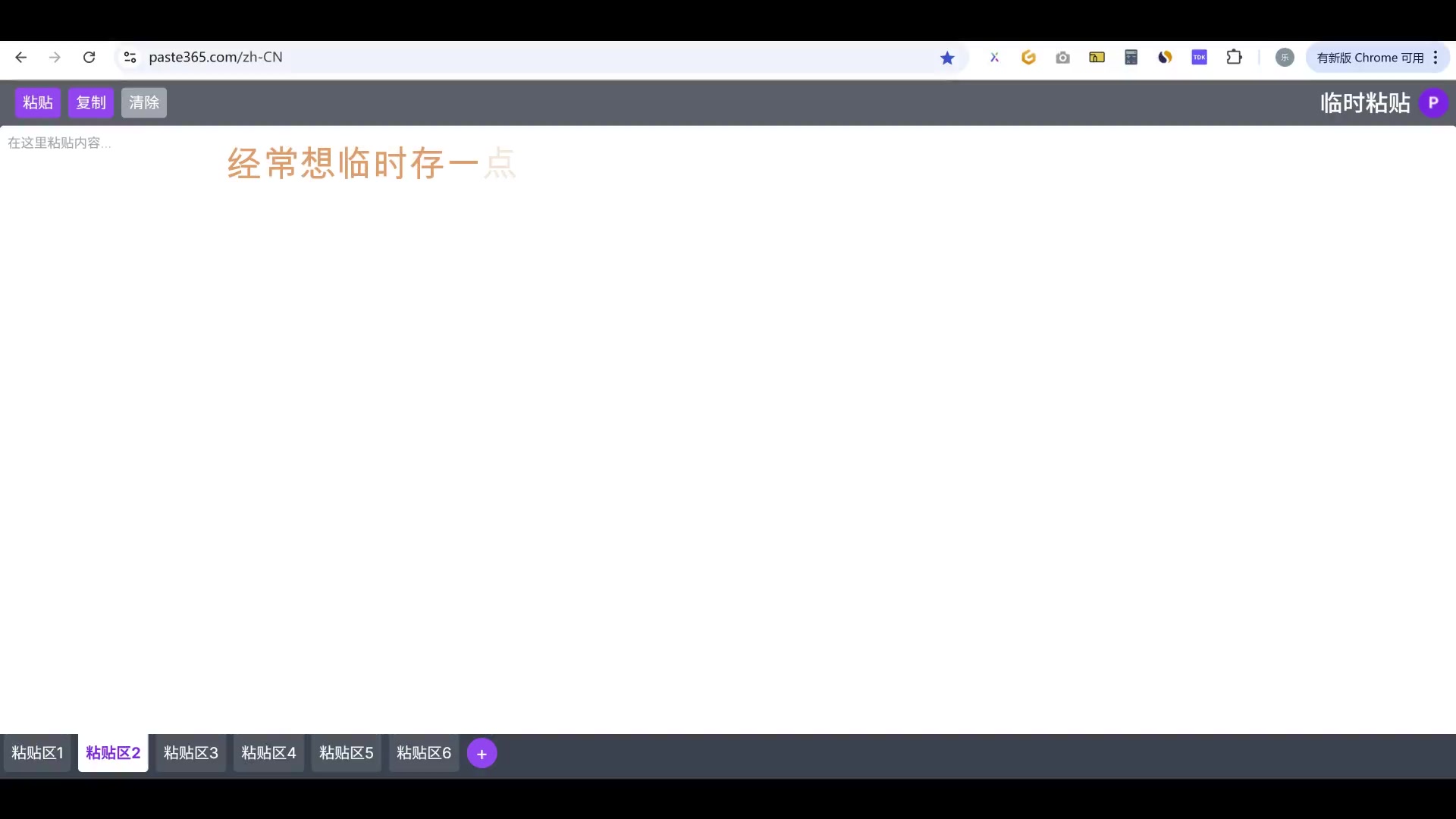Select the 粘贴区6 tab
The height and width of the screenshot is (819, 1456).
coord(423,753)
